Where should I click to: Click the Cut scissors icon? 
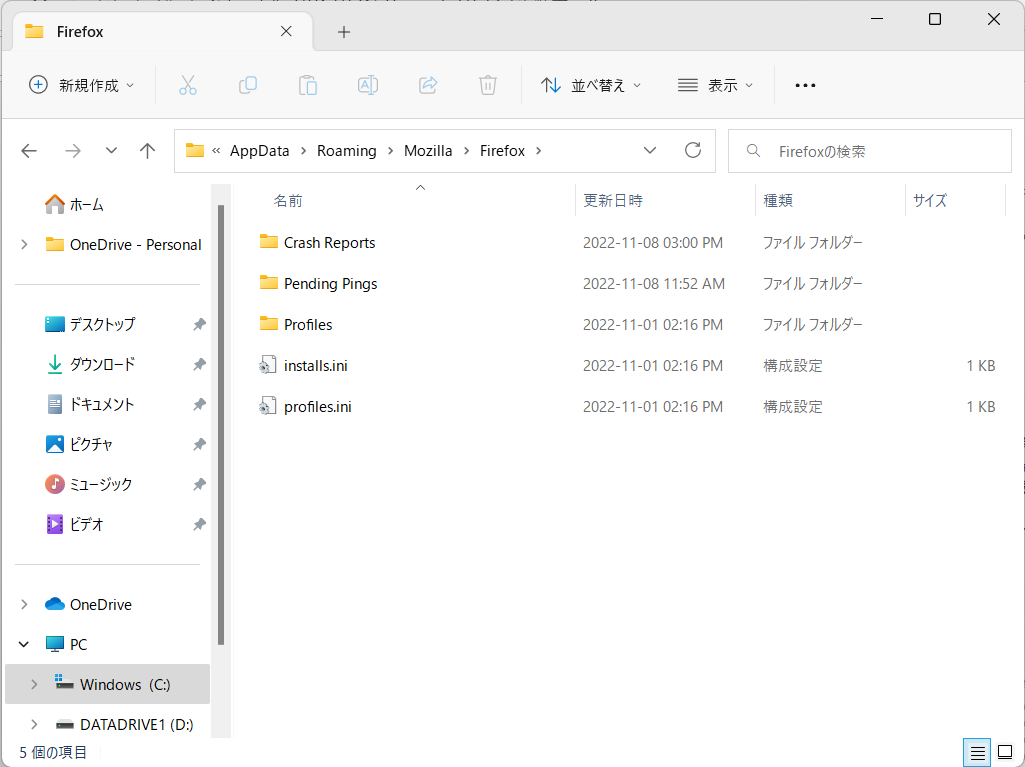click(188, 85)
